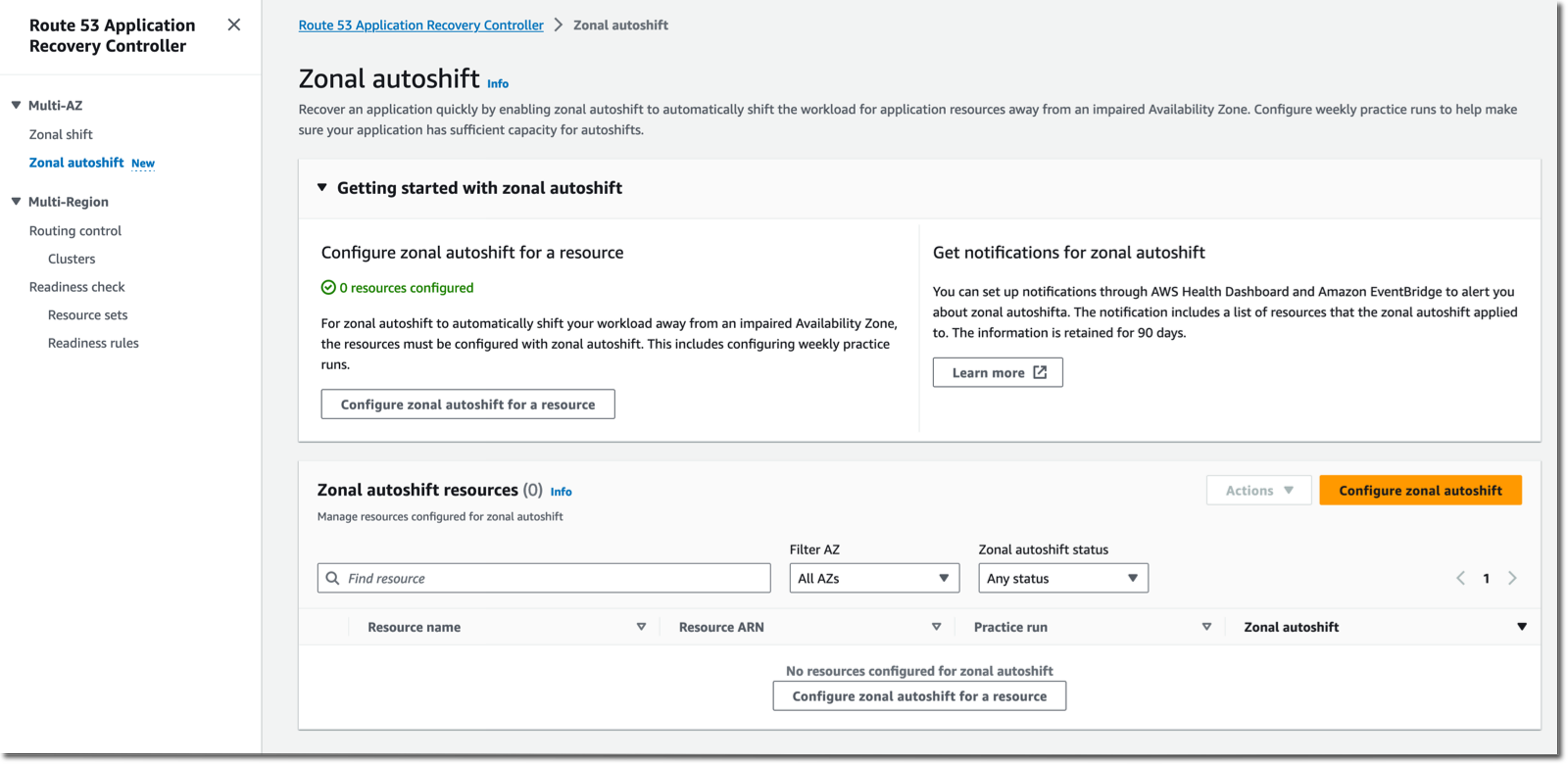Click the Find resource search field
Image resolution: width=1568 pixels, height=764 pixels.
[554, 578]
